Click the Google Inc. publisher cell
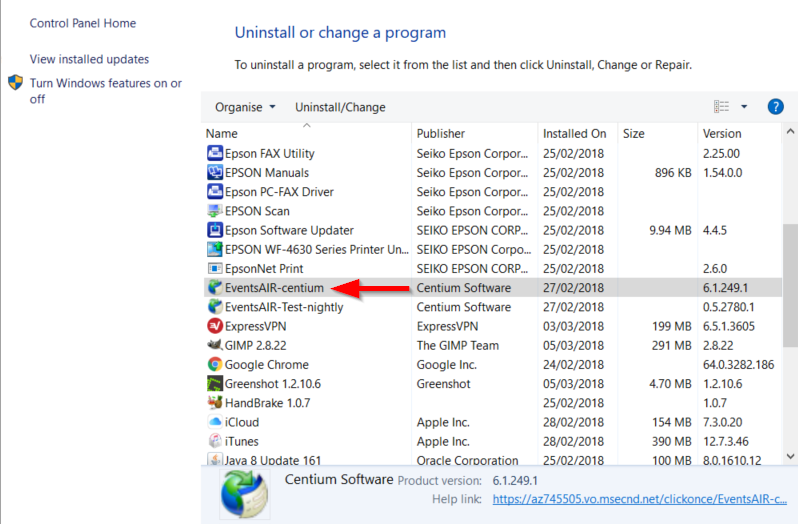 [x=446, y=365]
